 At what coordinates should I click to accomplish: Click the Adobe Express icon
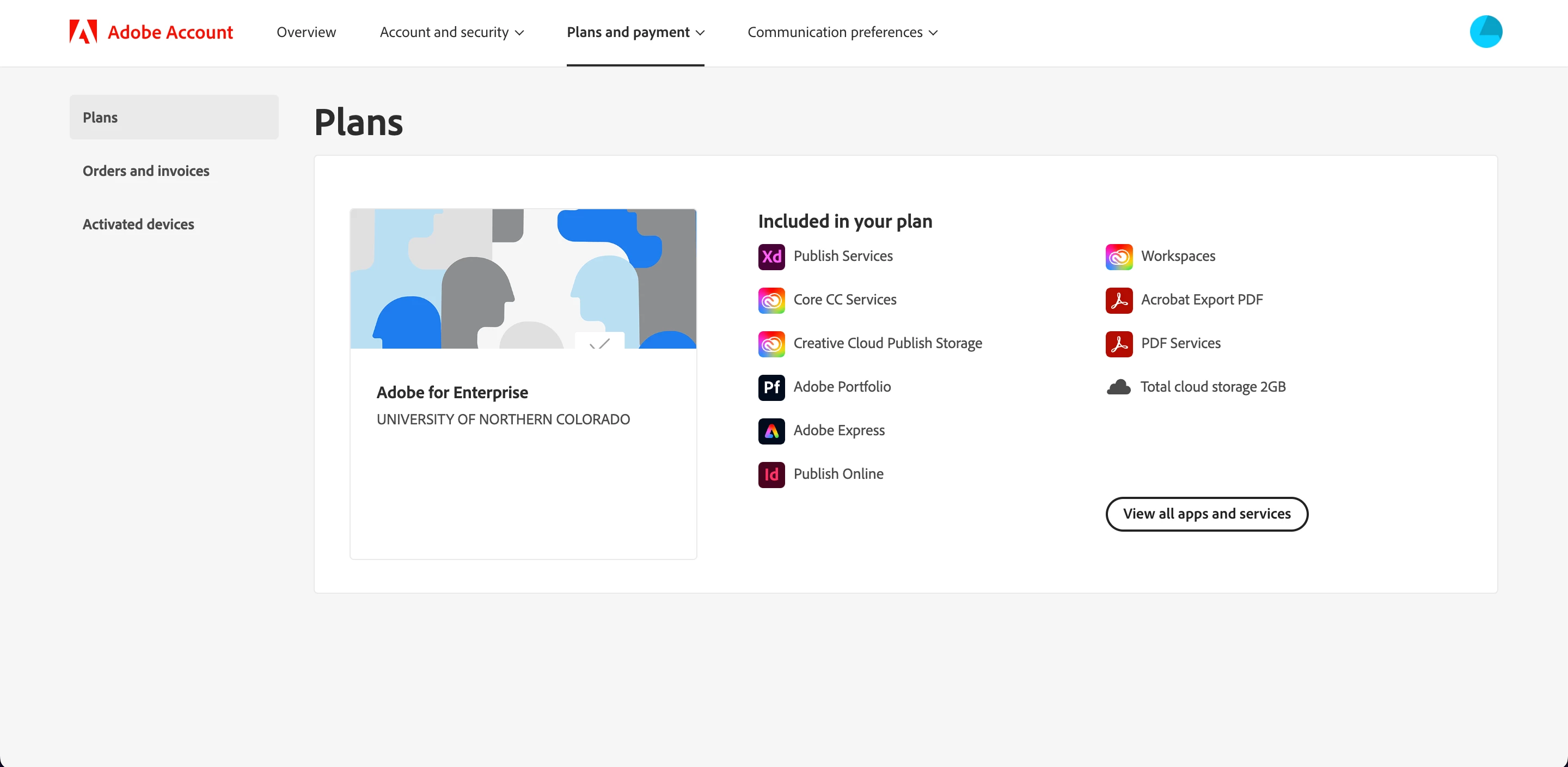click(x=771, y=431)
